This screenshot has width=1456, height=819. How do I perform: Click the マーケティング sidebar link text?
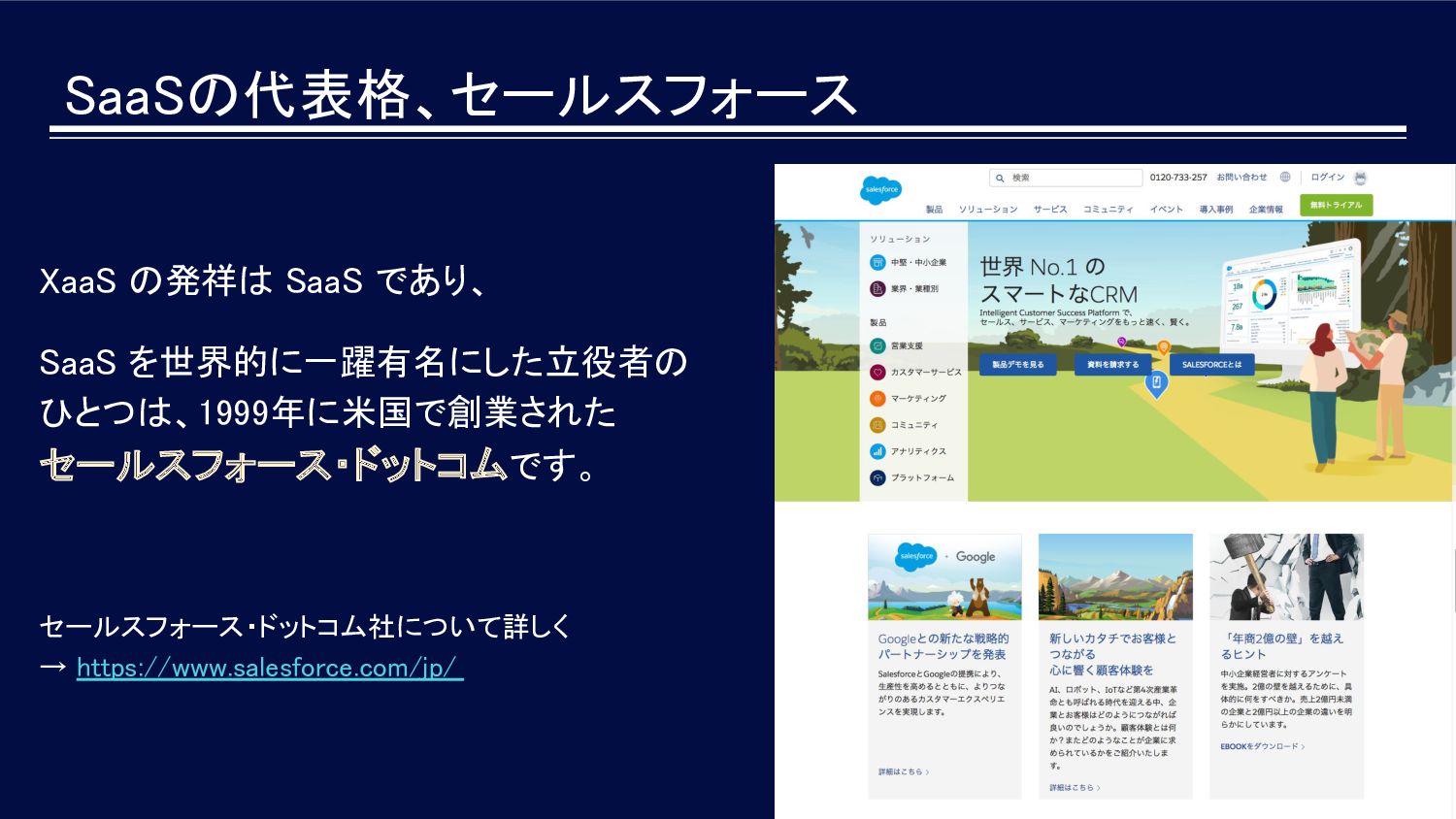point(918,398)
